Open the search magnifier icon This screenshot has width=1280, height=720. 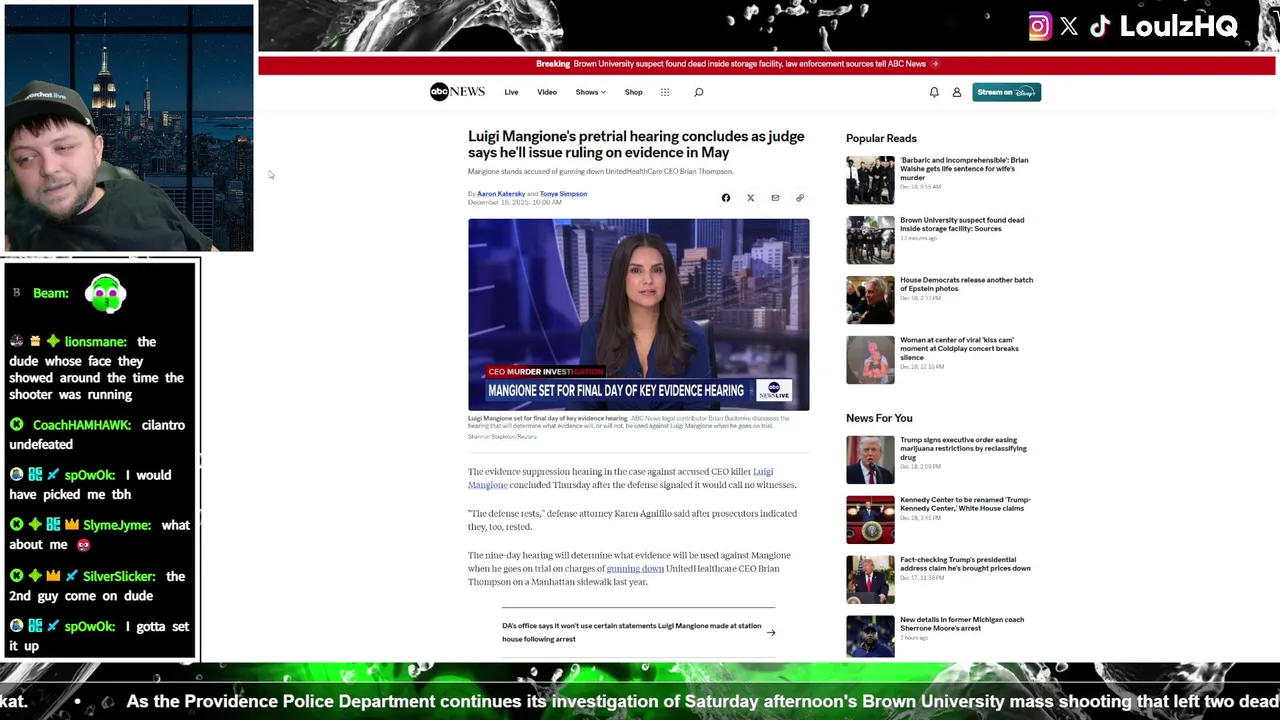click(x=699, y=92)
